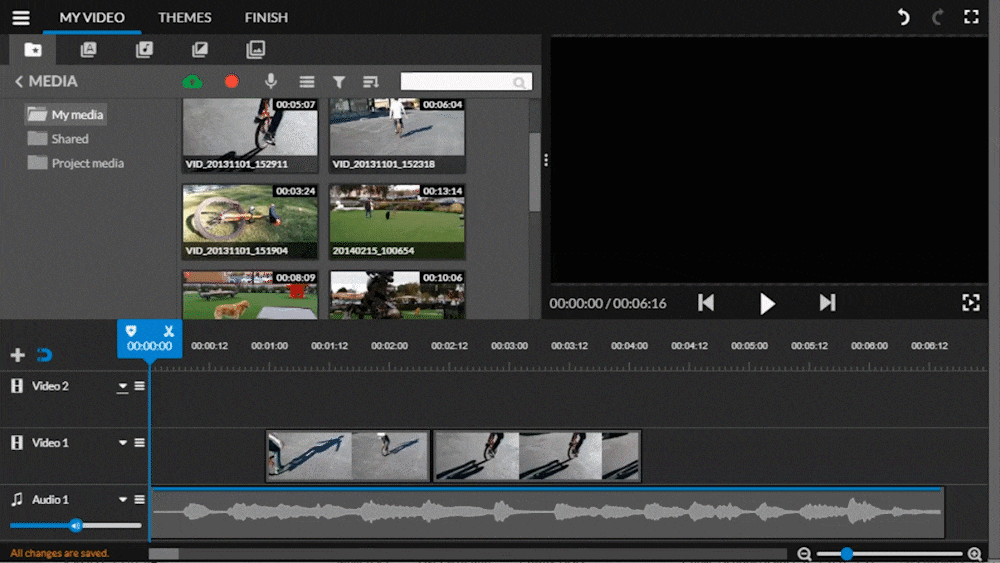1000x563 pixels.
Task: Click the Video 1 track film icon
Action: [x=17, y=442]
